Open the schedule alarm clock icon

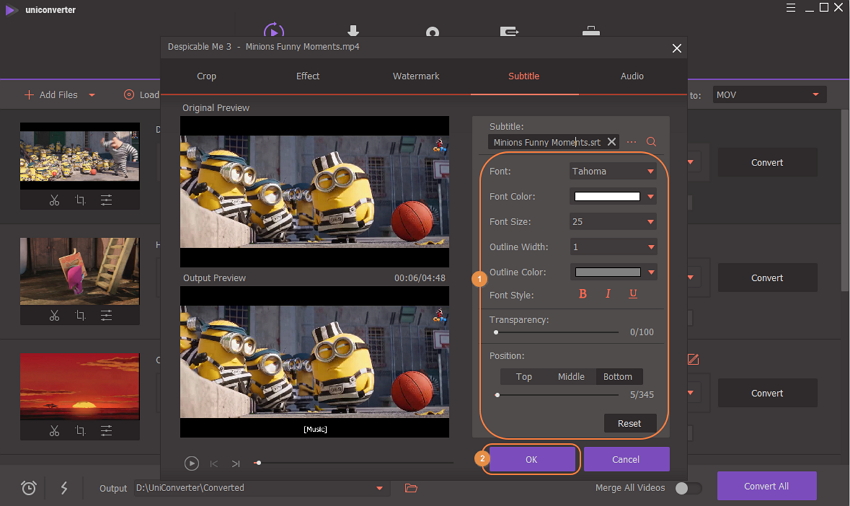coord(29,488)
